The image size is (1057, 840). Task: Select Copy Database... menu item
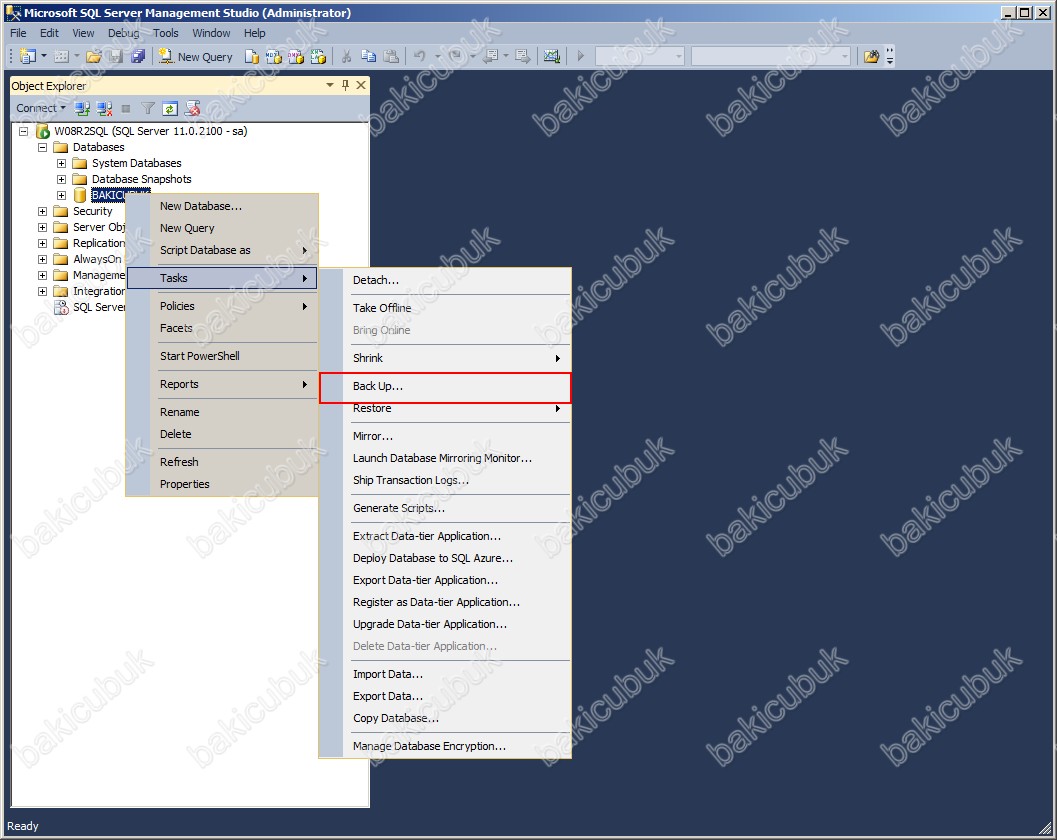click(445, 719)
